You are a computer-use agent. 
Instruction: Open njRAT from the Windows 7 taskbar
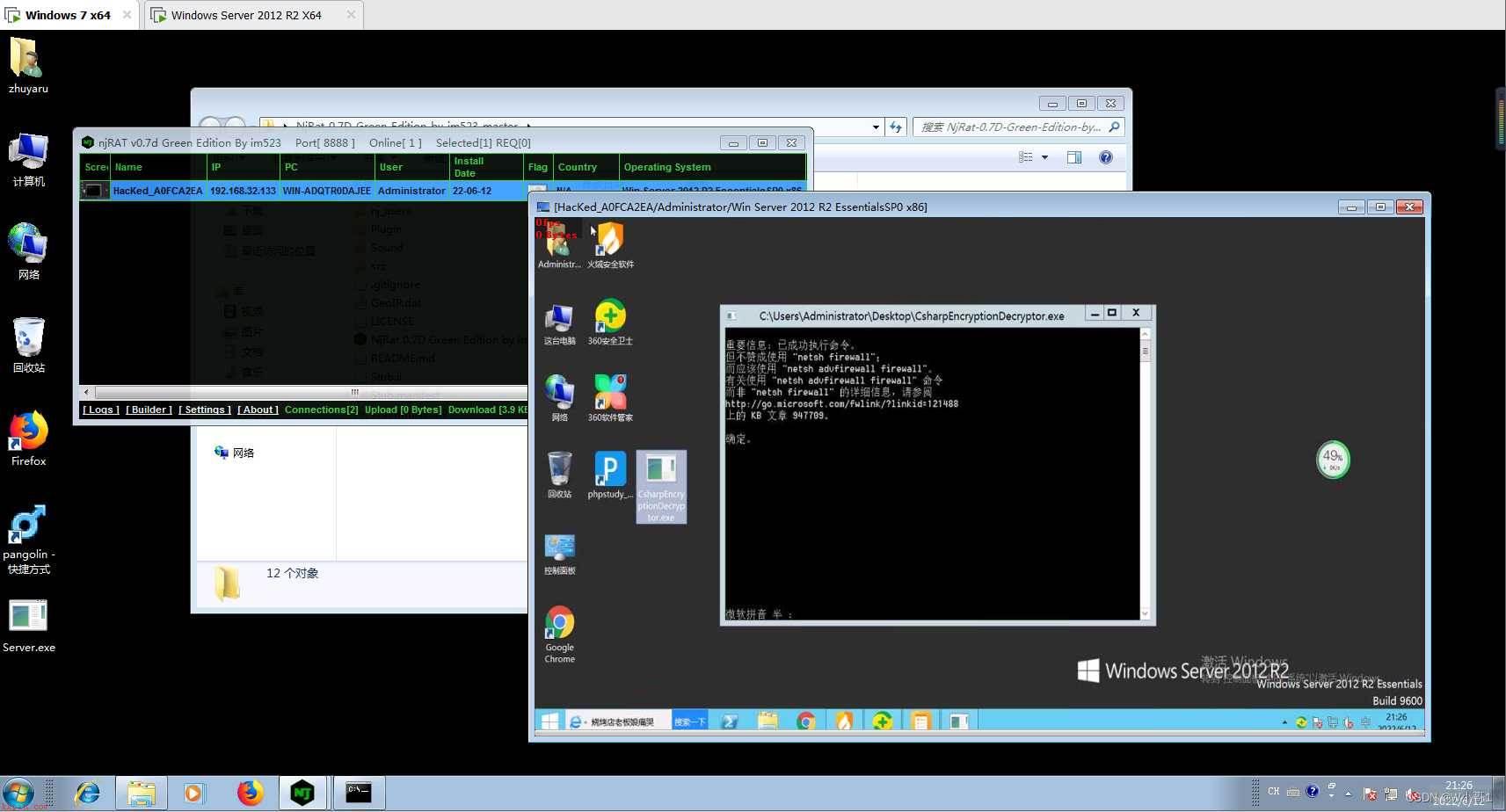tap(302, 793)
